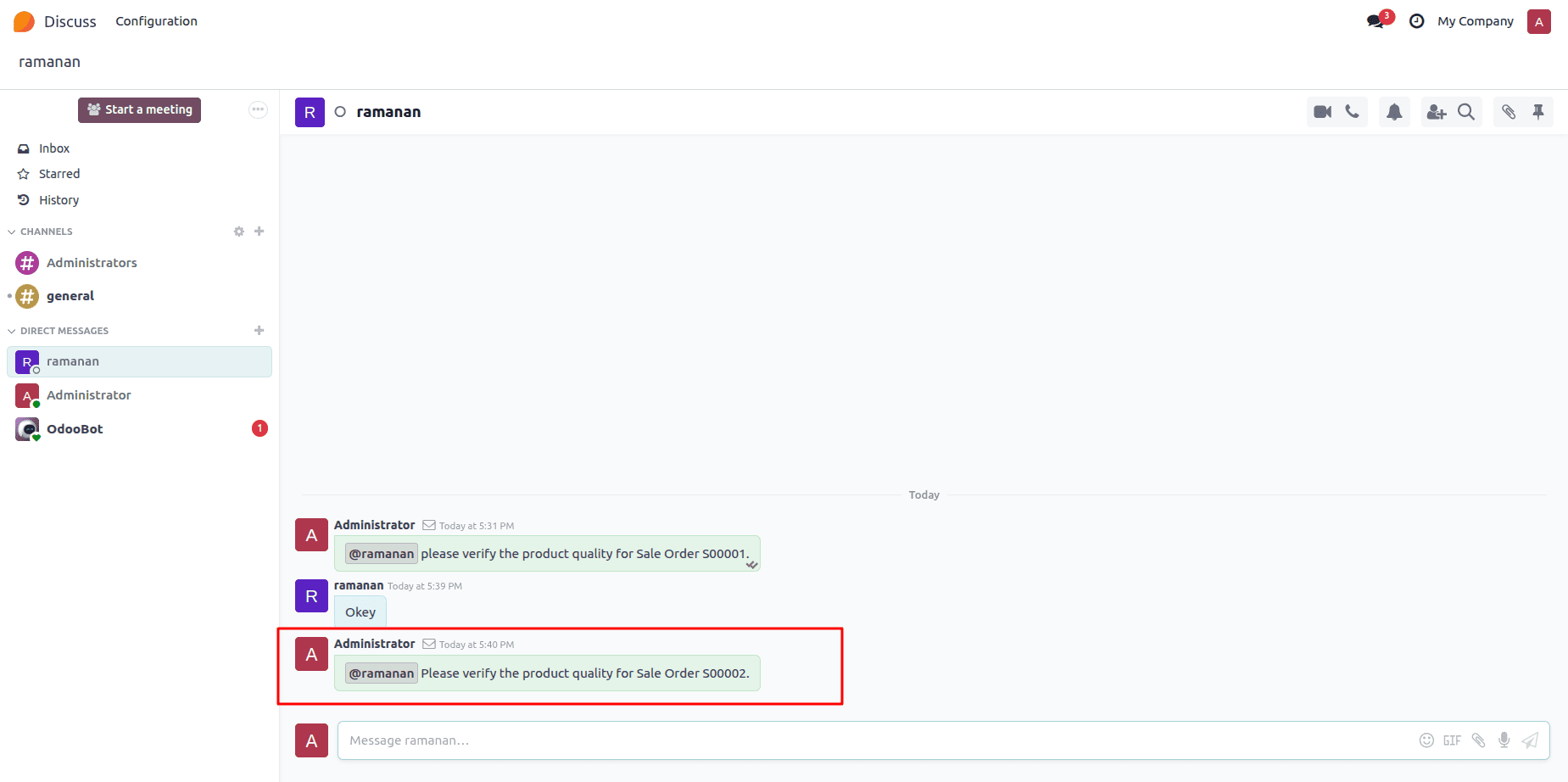The width and height of the screenshot is (1568, 782).
Task: Record a voice message
Action: tap(1504, 740)
